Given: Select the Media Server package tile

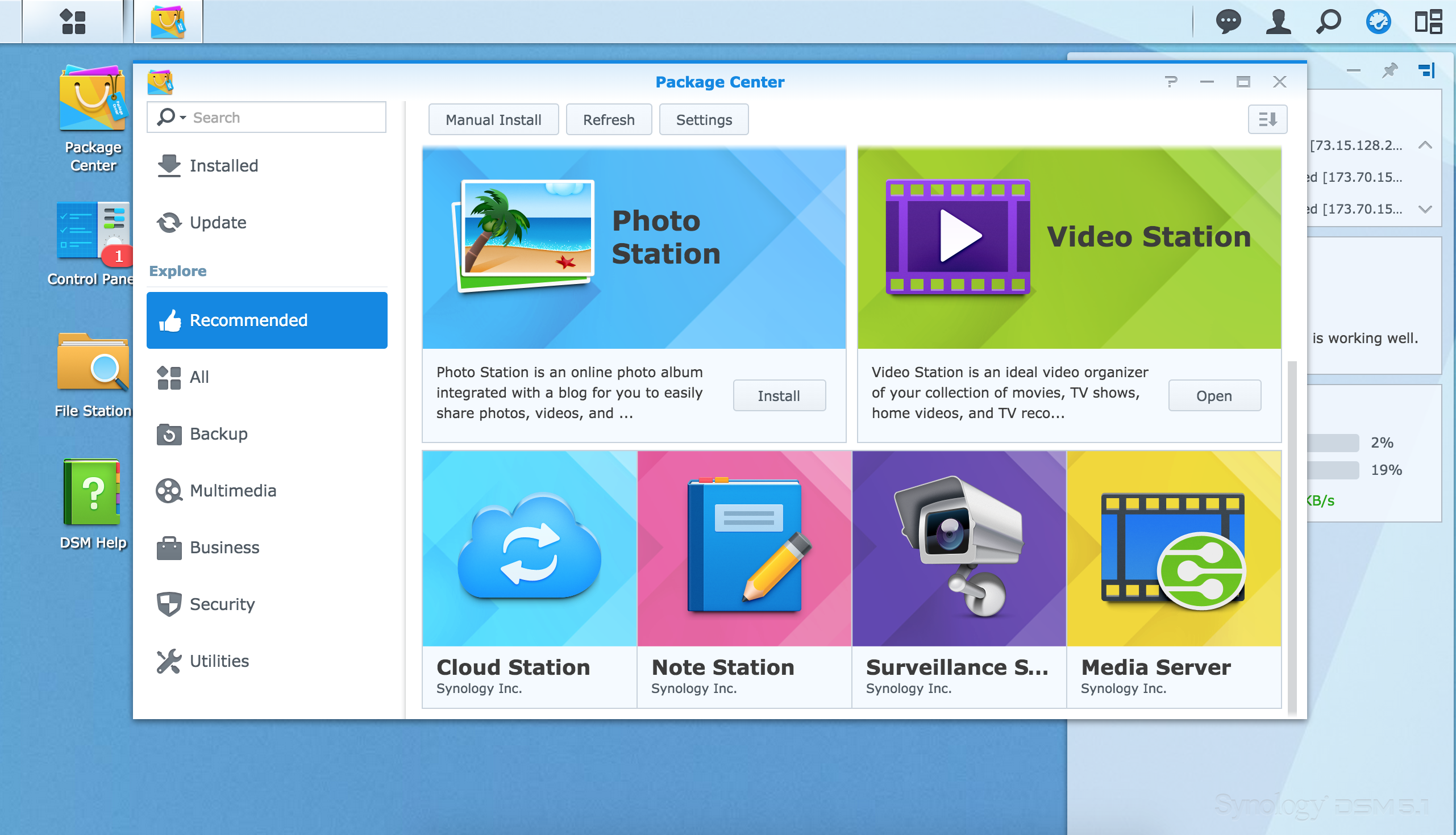Looking at the screenshot, I should (1174, 579).
